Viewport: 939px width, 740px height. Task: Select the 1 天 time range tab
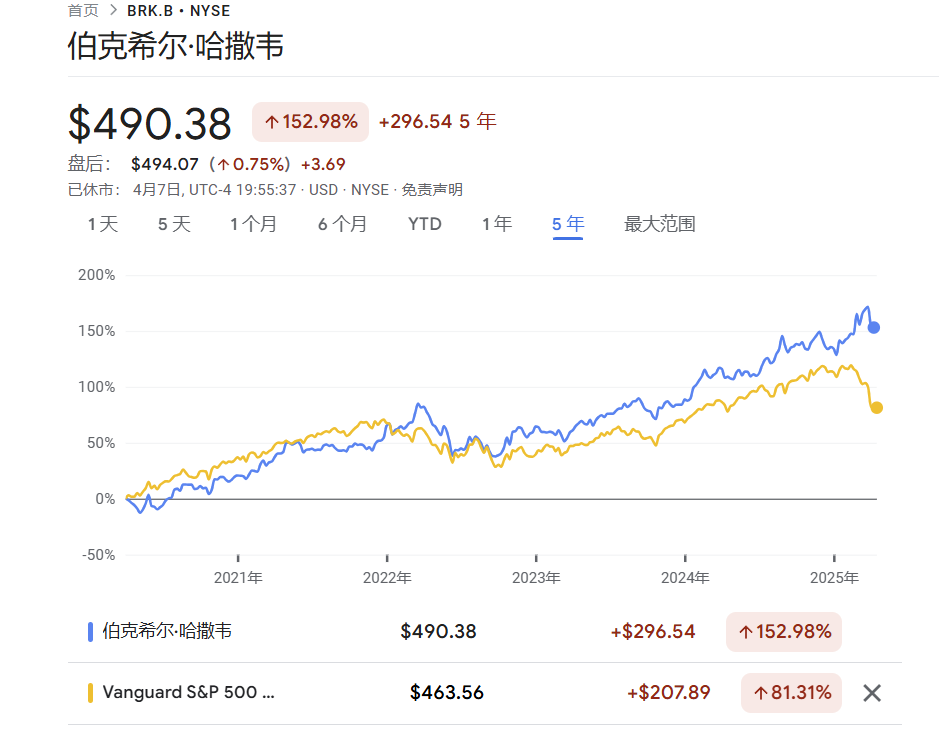click(x=103, y=224)
